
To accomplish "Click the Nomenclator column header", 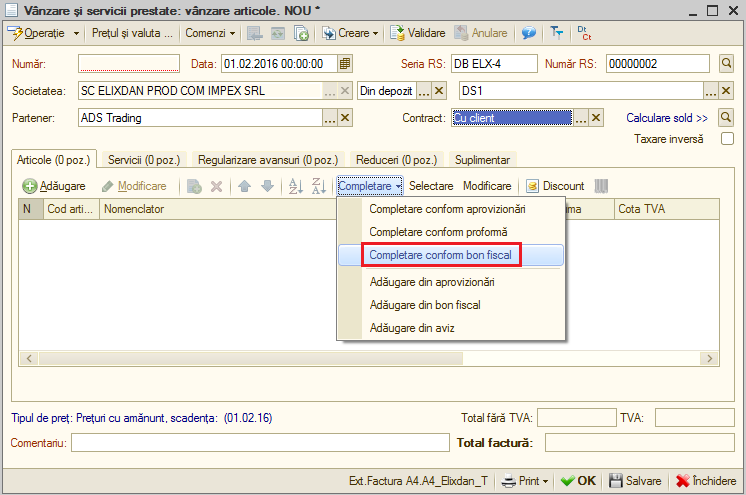I will [x=218, y=209].
